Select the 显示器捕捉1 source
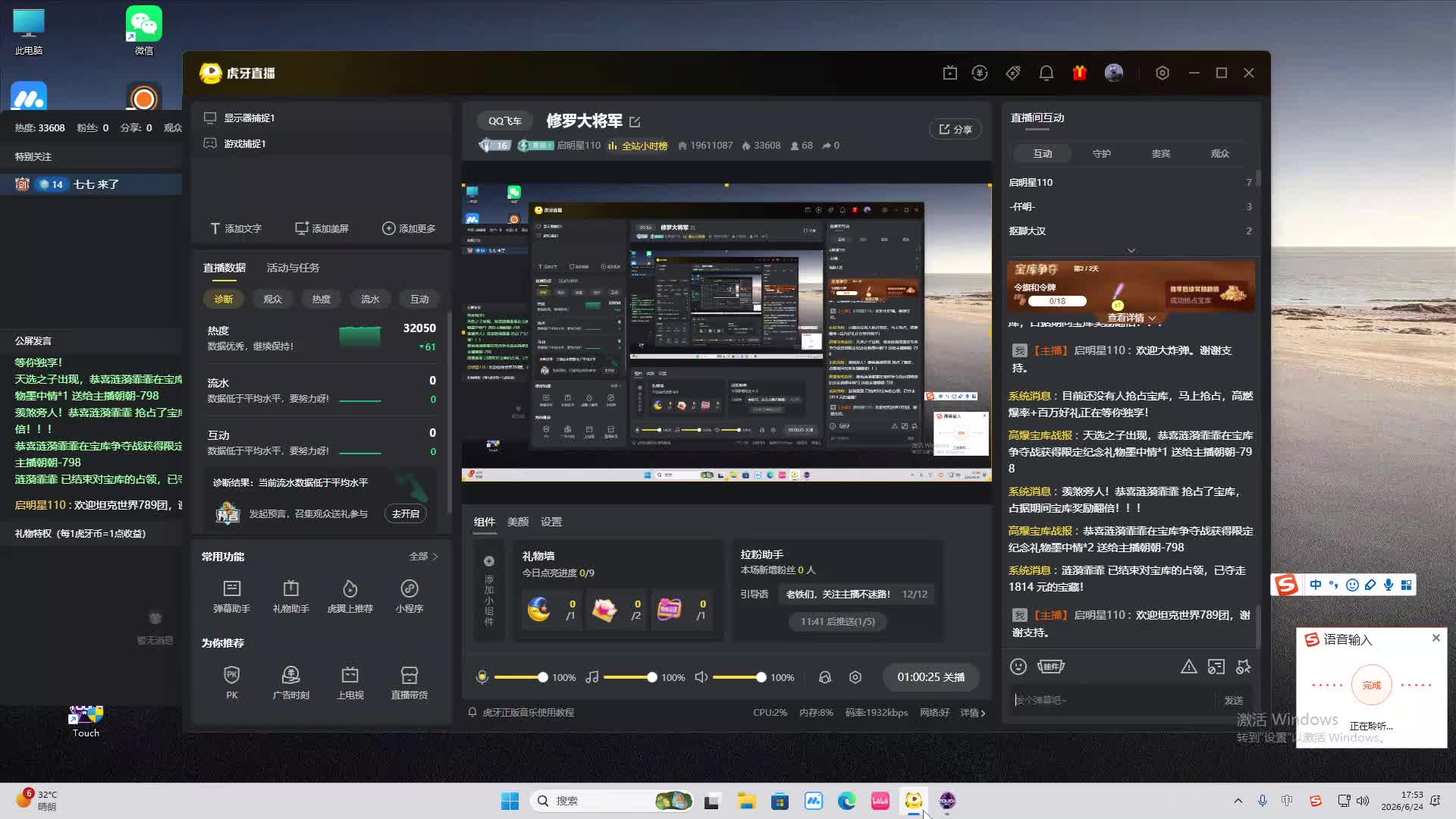The width and height of the screenshot is (1456, 819). [x=322, y=118]
